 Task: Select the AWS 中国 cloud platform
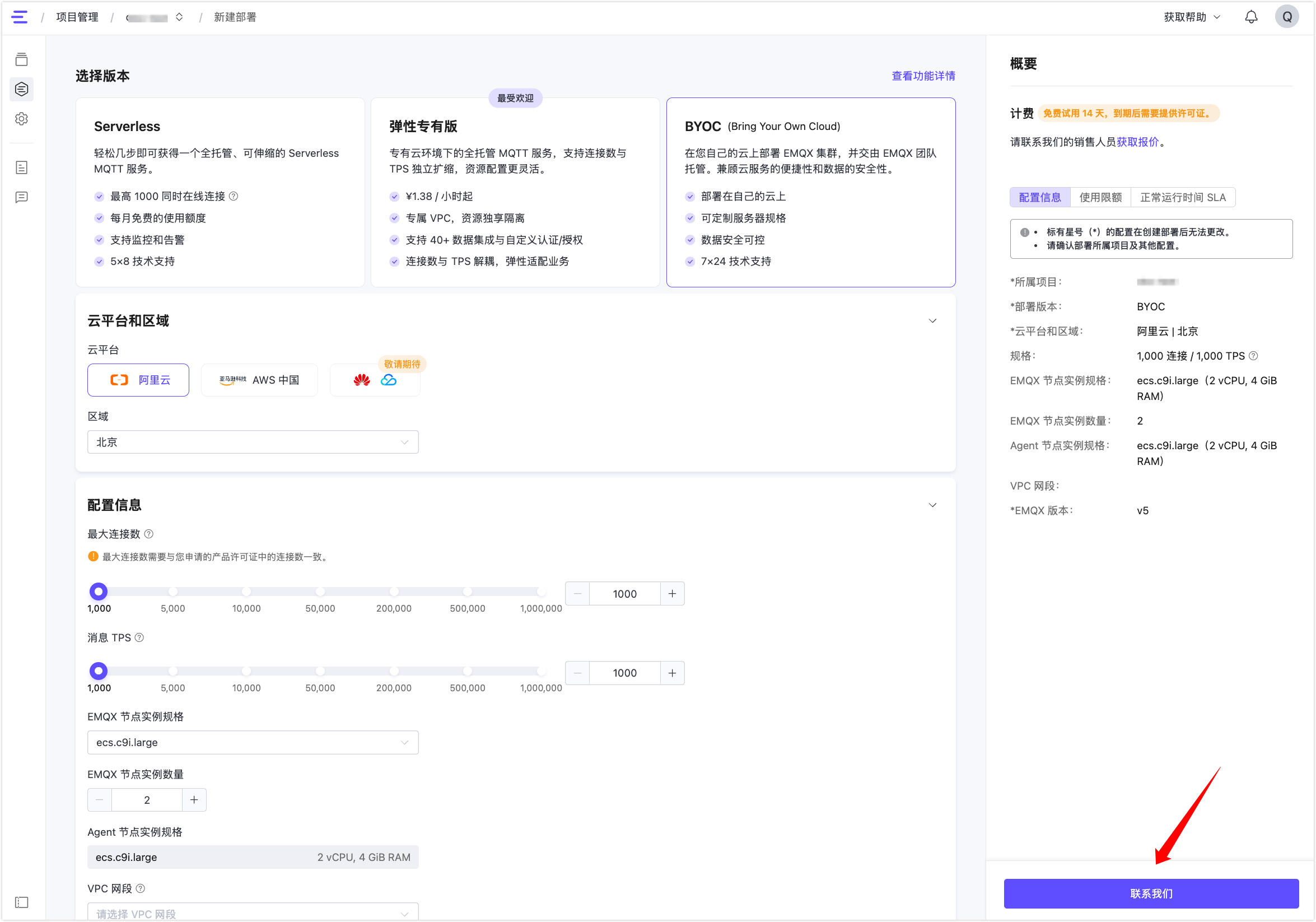260,380
